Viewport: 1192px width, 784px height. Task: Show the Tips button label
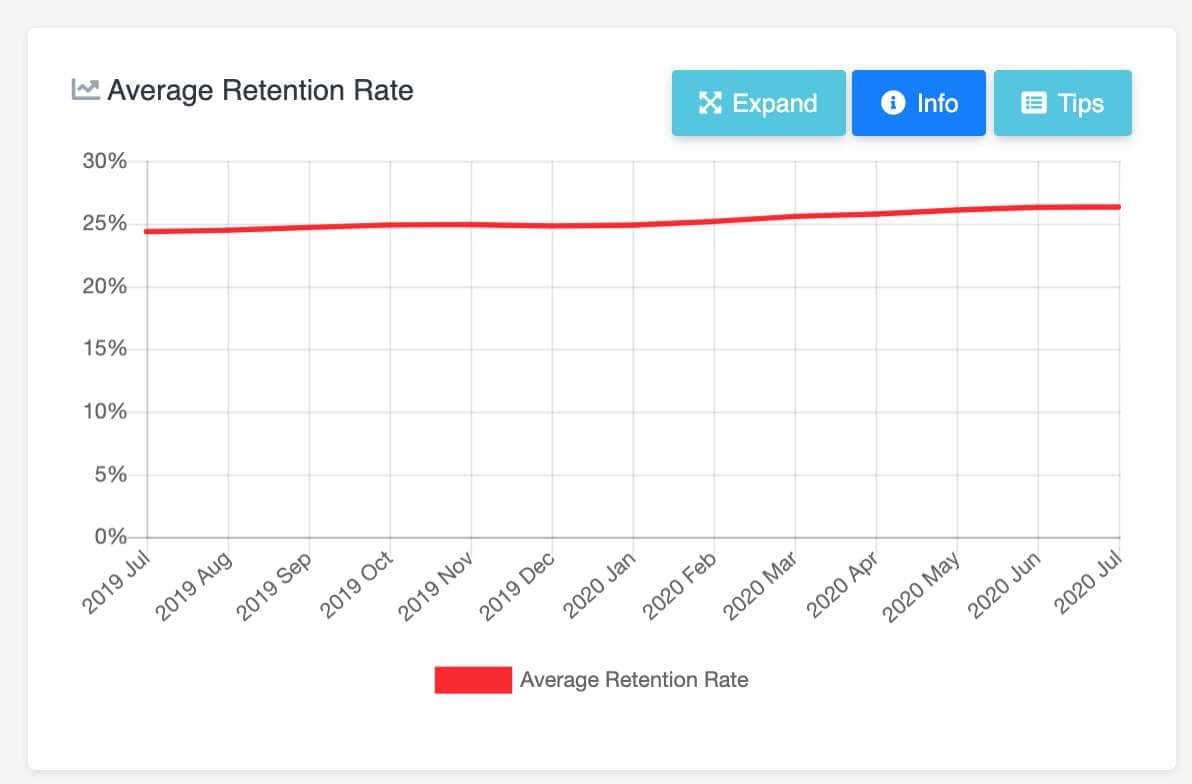pos(1081,103)
